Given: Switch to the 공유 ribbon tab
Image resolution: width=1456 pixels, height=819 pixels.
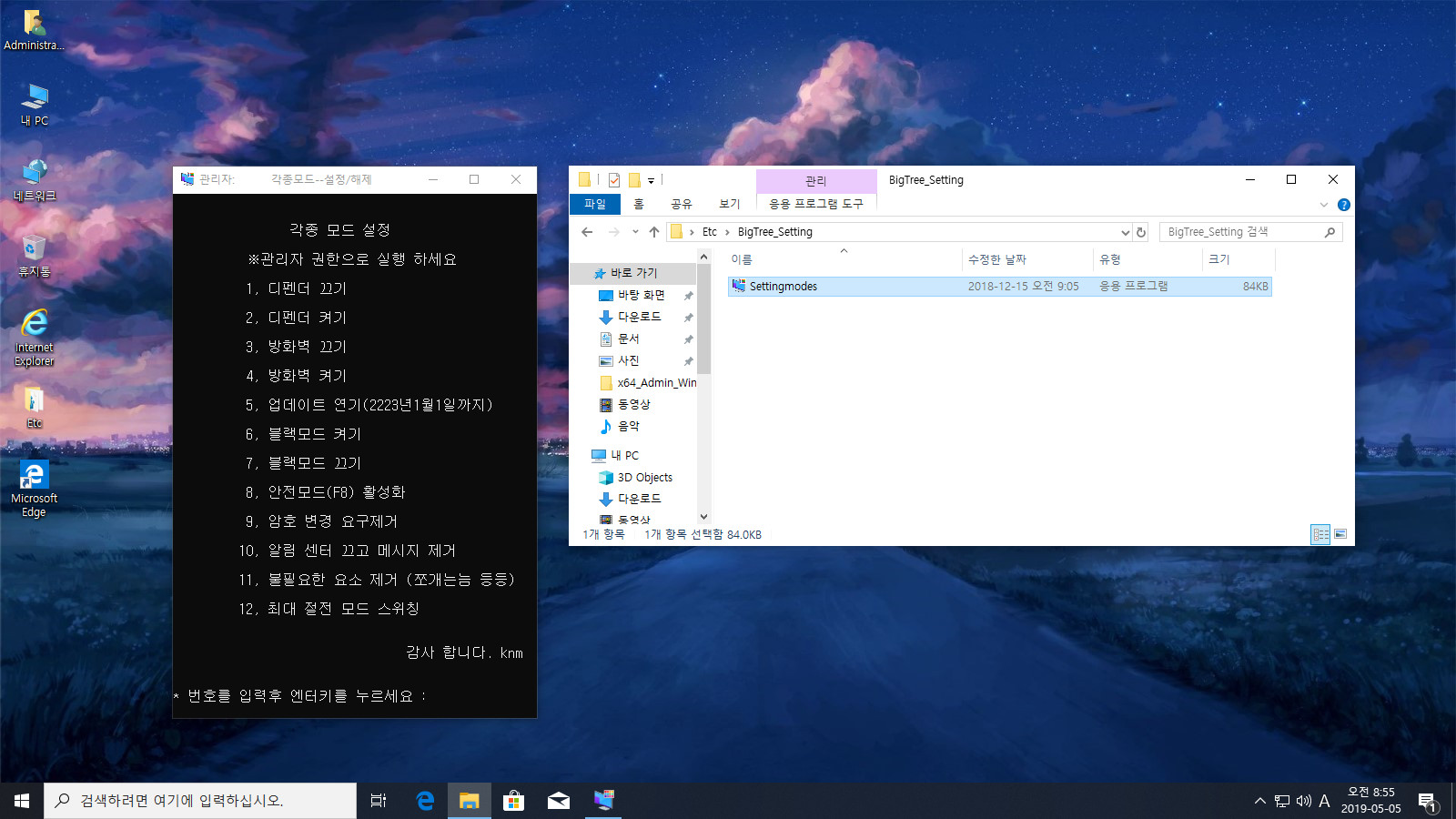Looking at the screenshot, I should pyautogui.click(x=682, y=204).
